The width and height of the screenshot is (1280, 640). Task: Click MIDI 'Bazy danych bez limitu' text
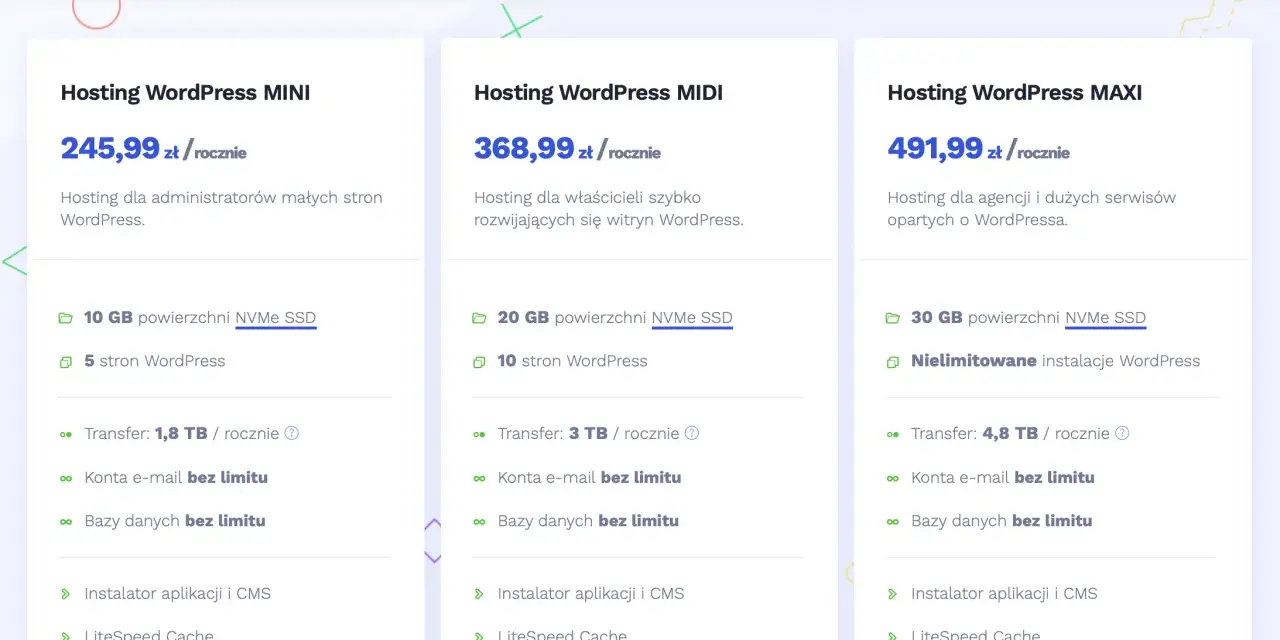588,521
